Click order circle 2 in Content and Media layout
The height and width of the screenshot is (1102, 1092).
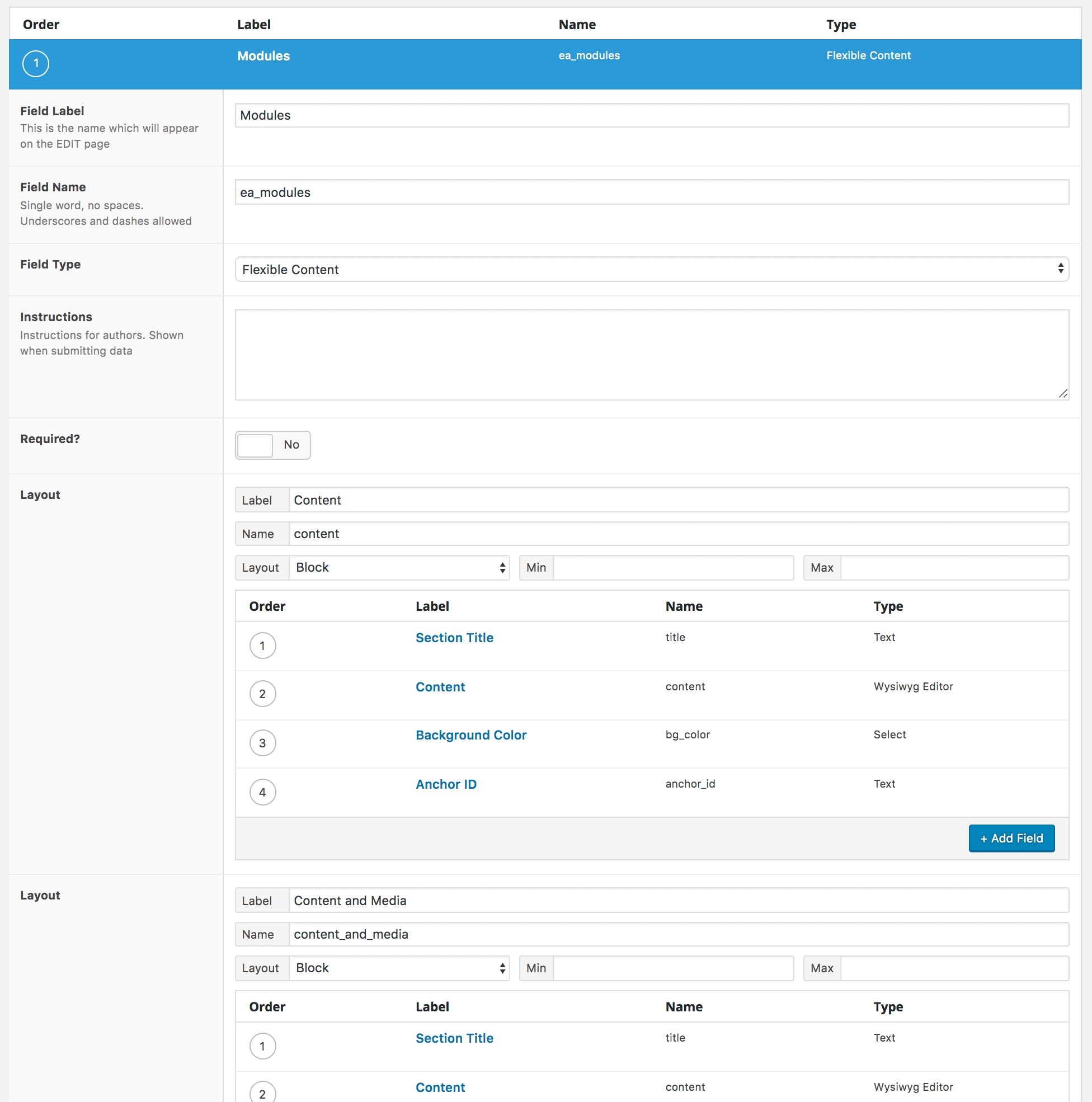coord(262,1092)
